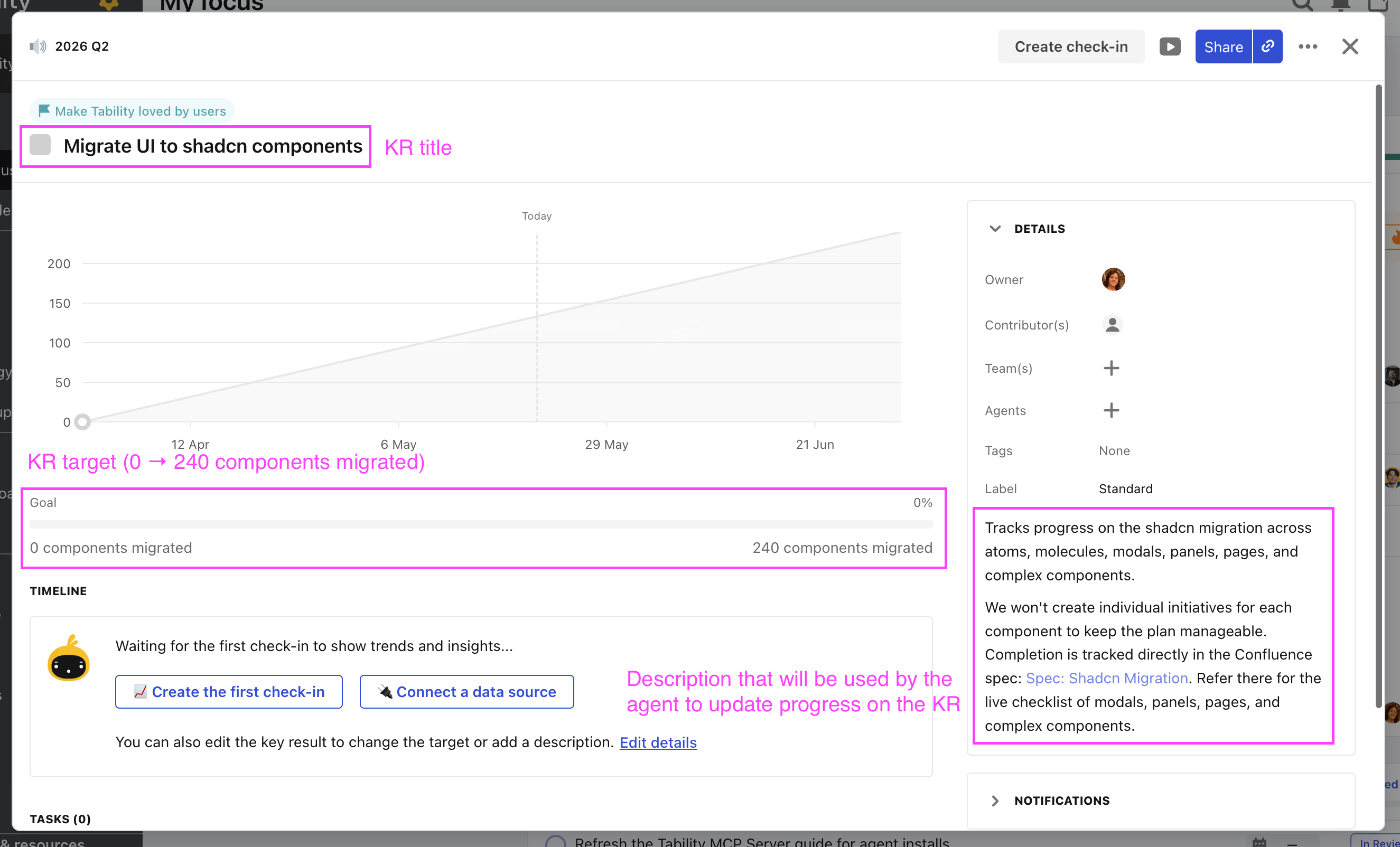Toggle the circle beside Refresh the Tability MCP task
This screenshot has height=847, width=1400.
(x=555, y=841)
